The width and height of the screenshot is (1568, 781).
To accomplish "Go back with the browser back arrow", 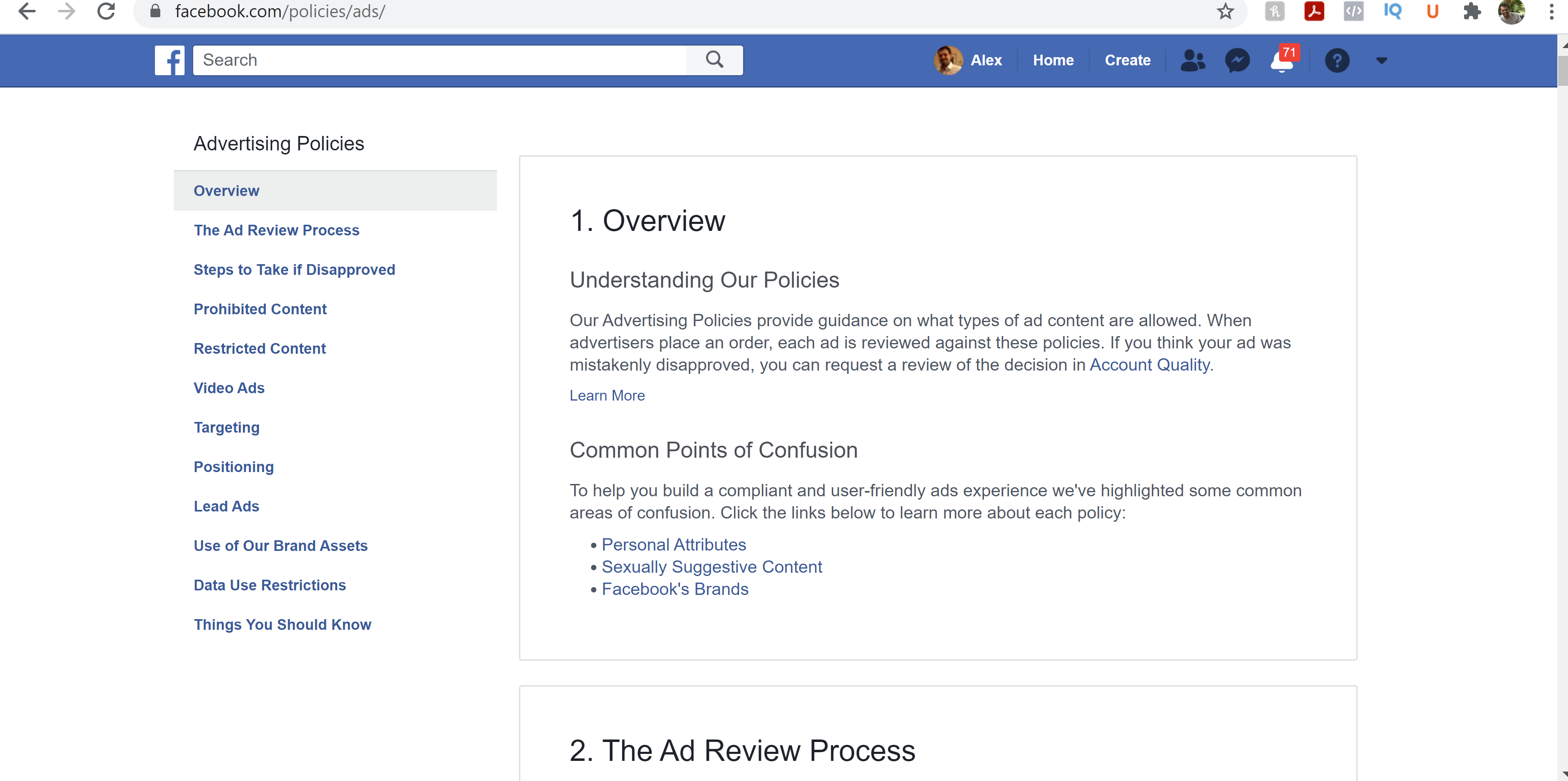I will click(x=27, y=11).
